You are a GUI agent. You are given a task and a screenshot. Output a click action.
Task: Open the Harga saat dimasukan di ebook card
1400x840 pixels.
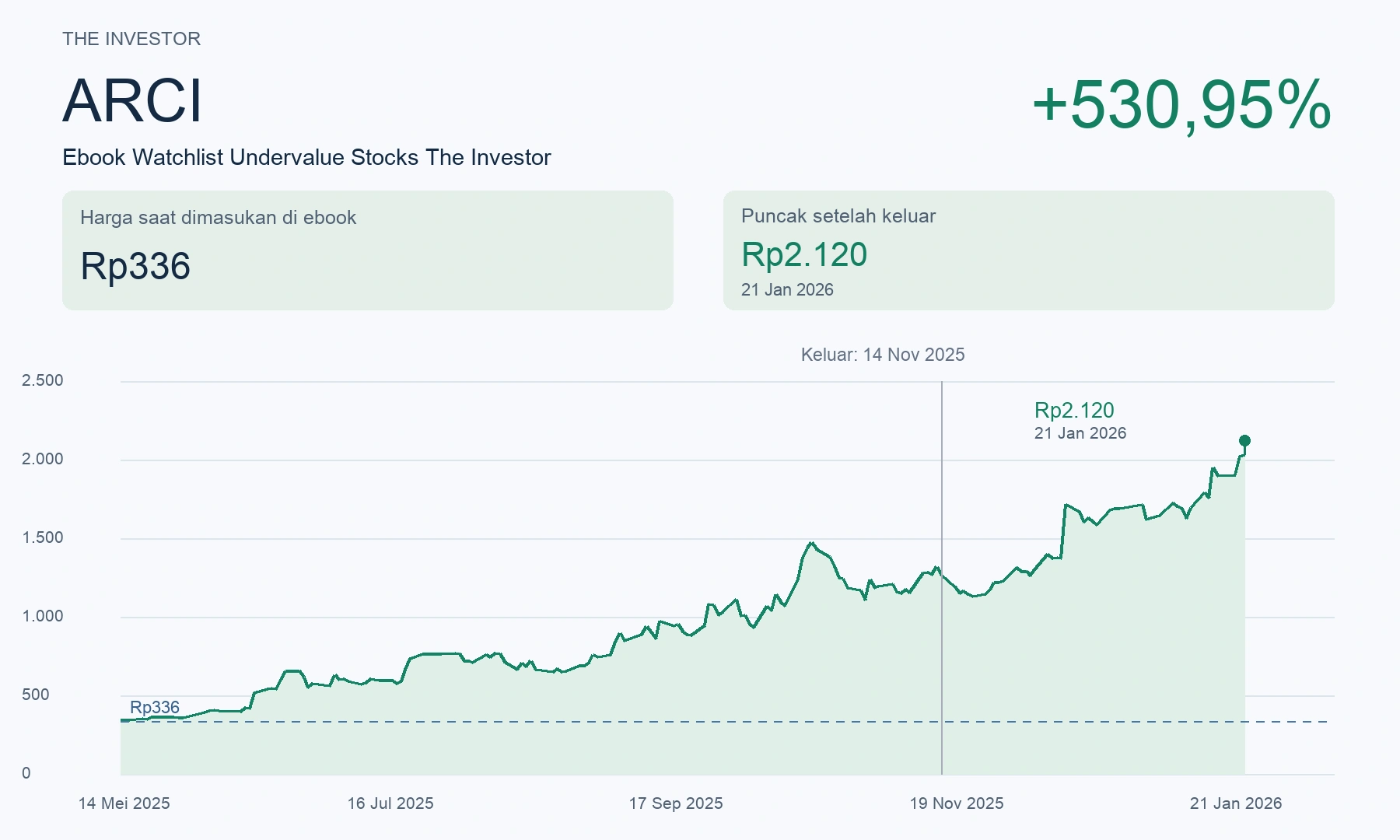(x=368, y=250)
